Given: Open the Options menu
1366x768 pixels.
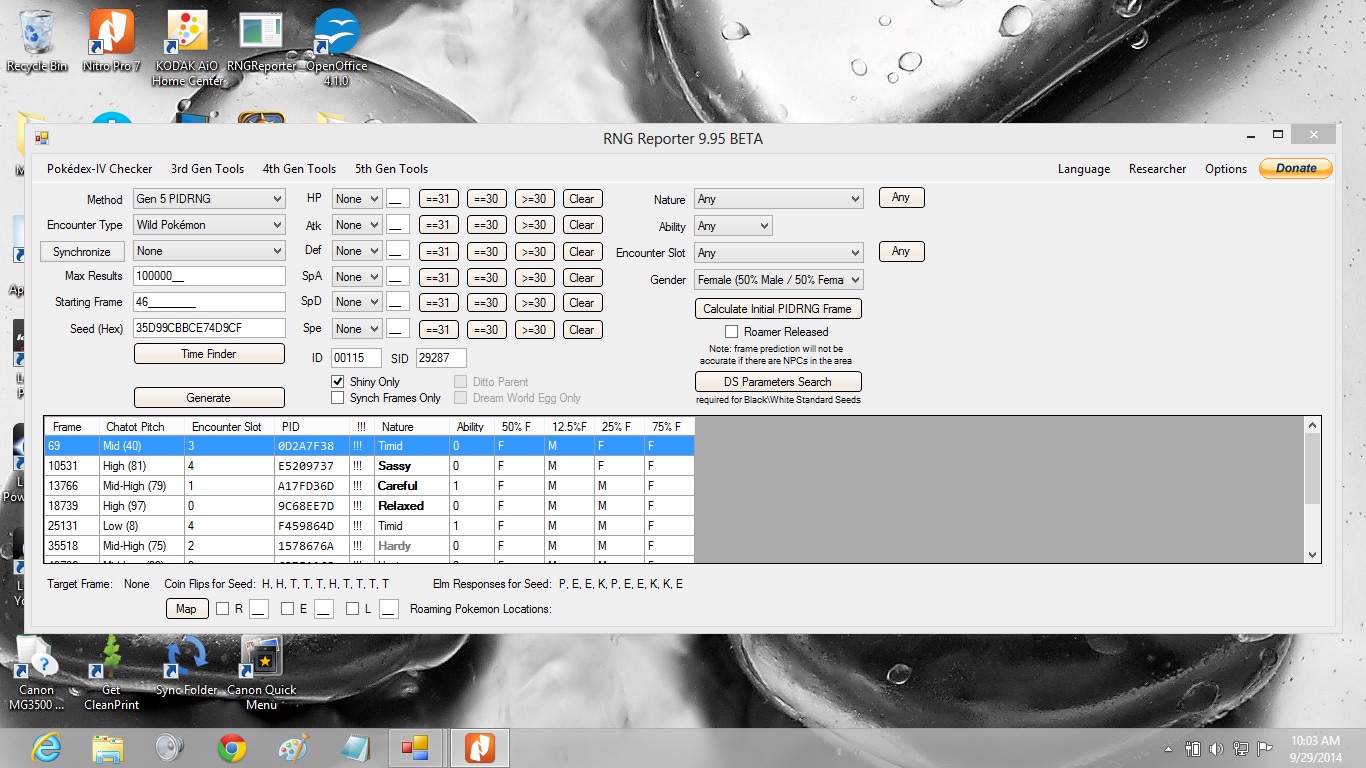Looking at the screenshot, I should [1225, 169].
